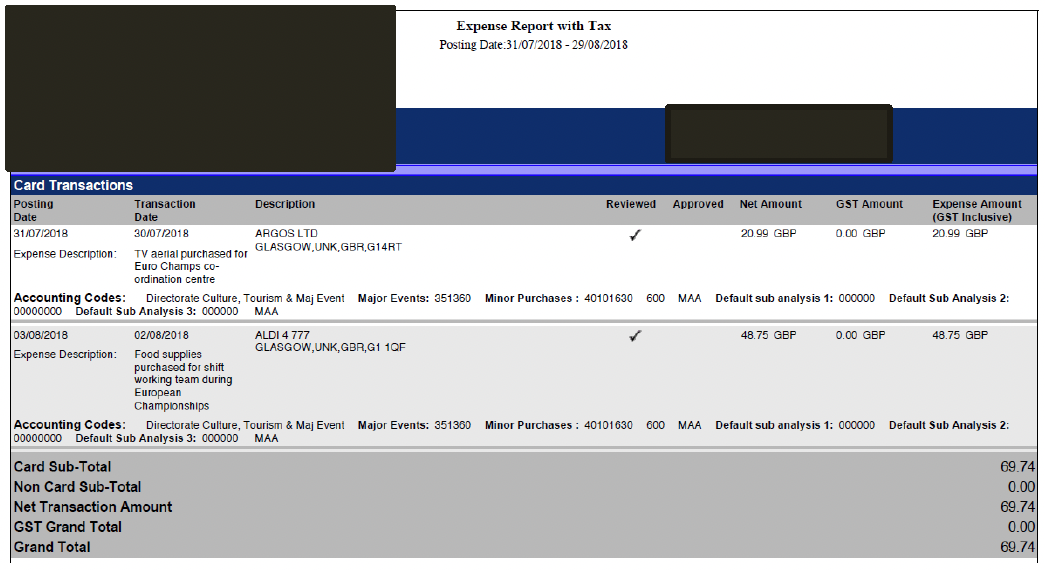Screen dimensions: 1045x570
Task: Click the 'GST Grand Total' label
Action: click(x=67, y=527)
